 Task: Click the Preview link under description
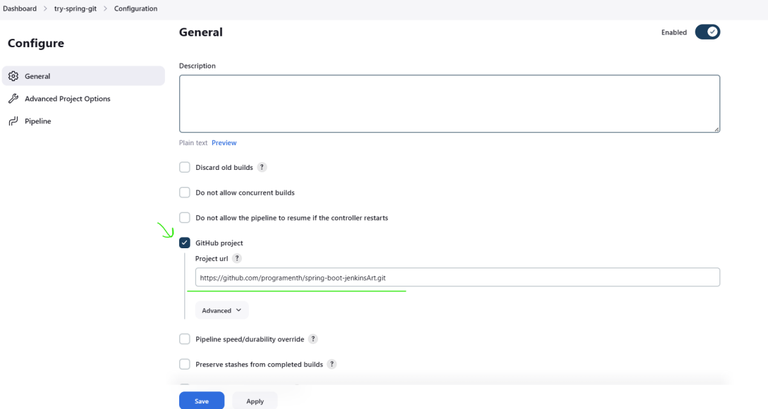pyautogui.click(x=224, y=143)
